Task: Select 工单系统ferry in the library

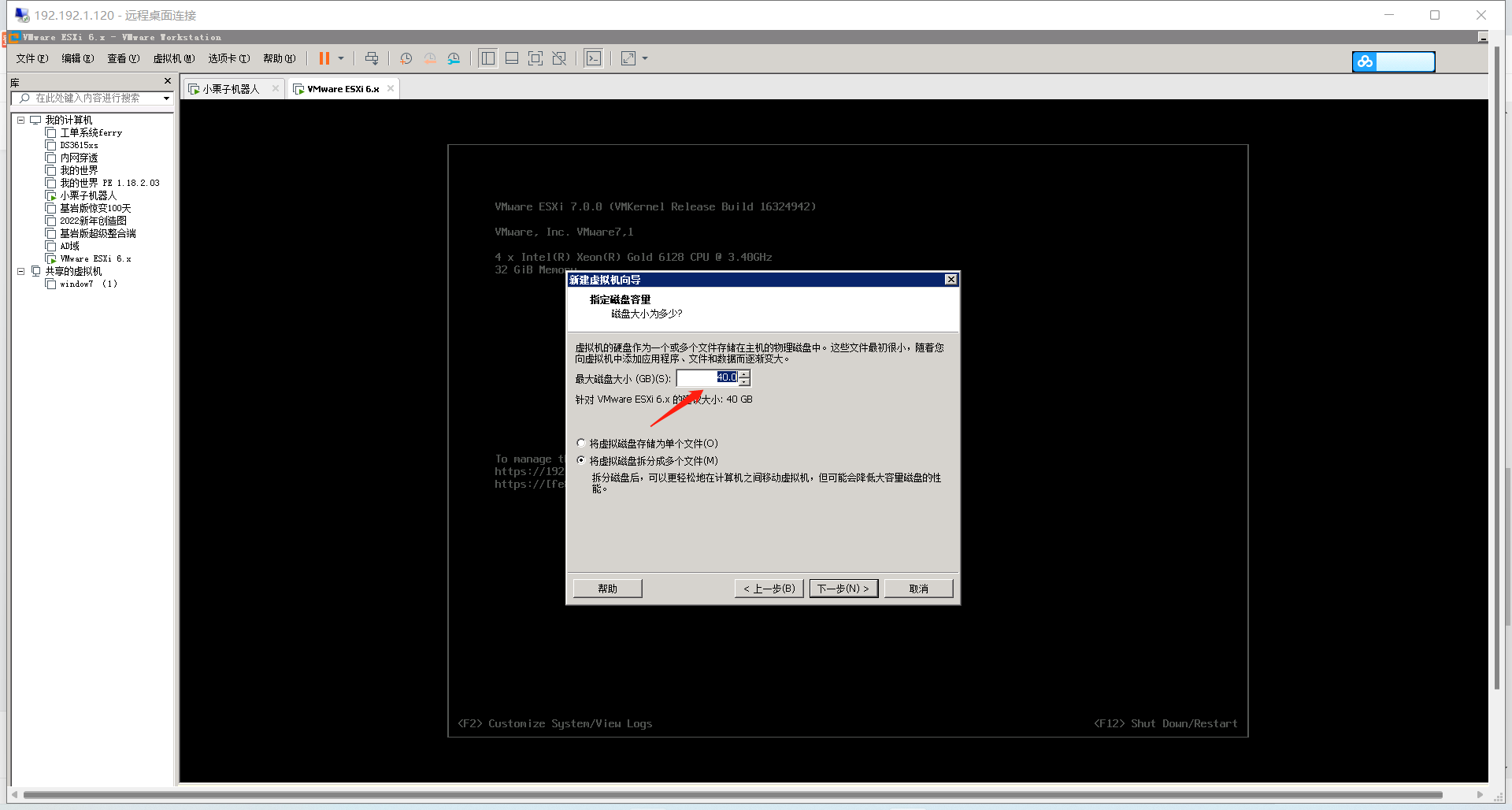Action: click(x=91, y=133)
